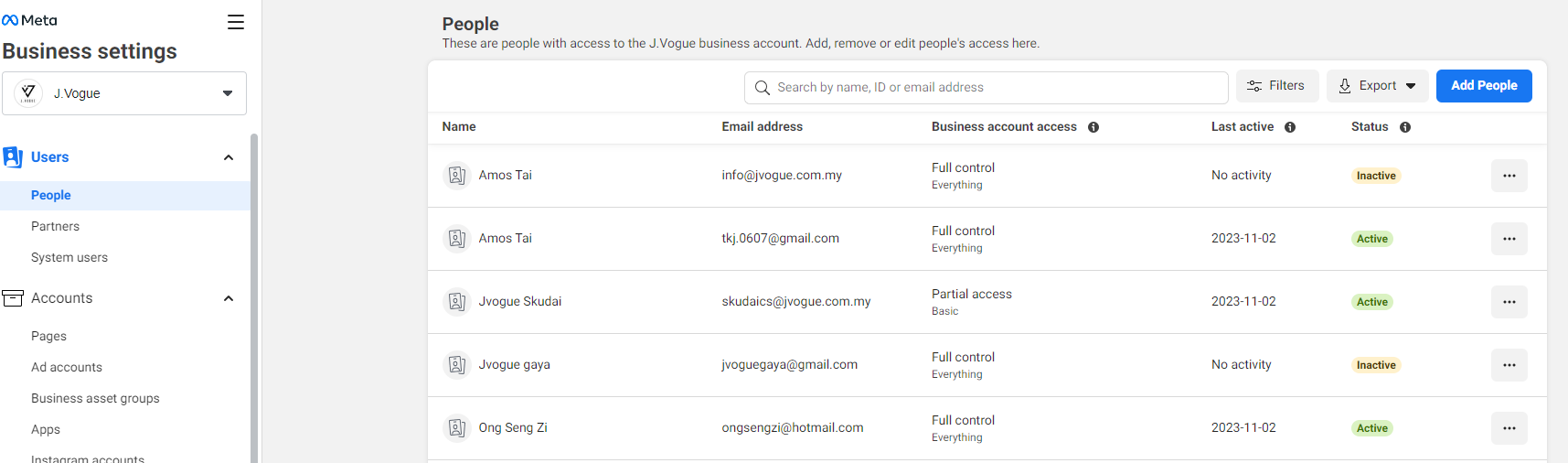Viewport: 1568px width, 463px height.
Task: Click the search by name or email field
Action: click(x=986, y=88)
